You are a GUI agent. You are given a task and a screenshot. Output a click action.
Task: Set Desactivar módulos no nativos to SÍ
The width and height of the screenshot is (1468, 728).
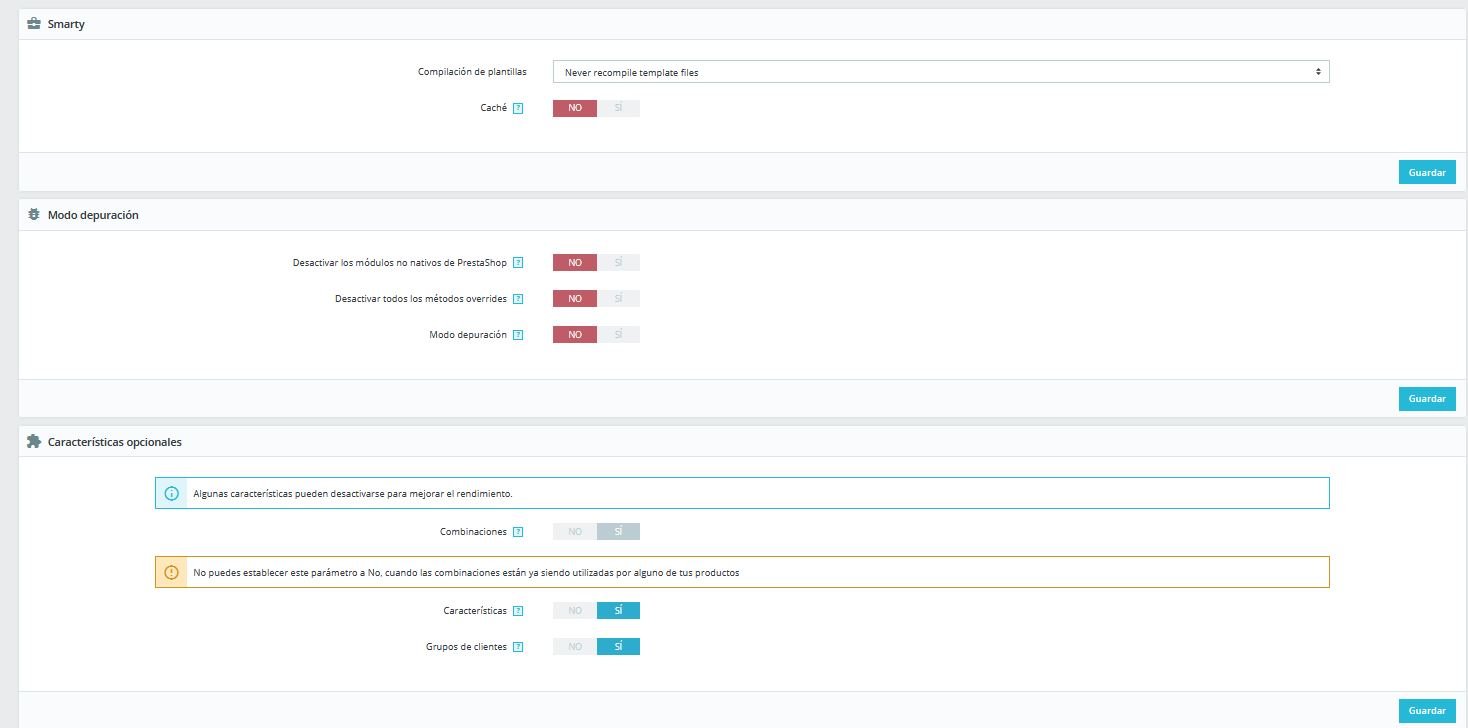click(x=618, y=263)
